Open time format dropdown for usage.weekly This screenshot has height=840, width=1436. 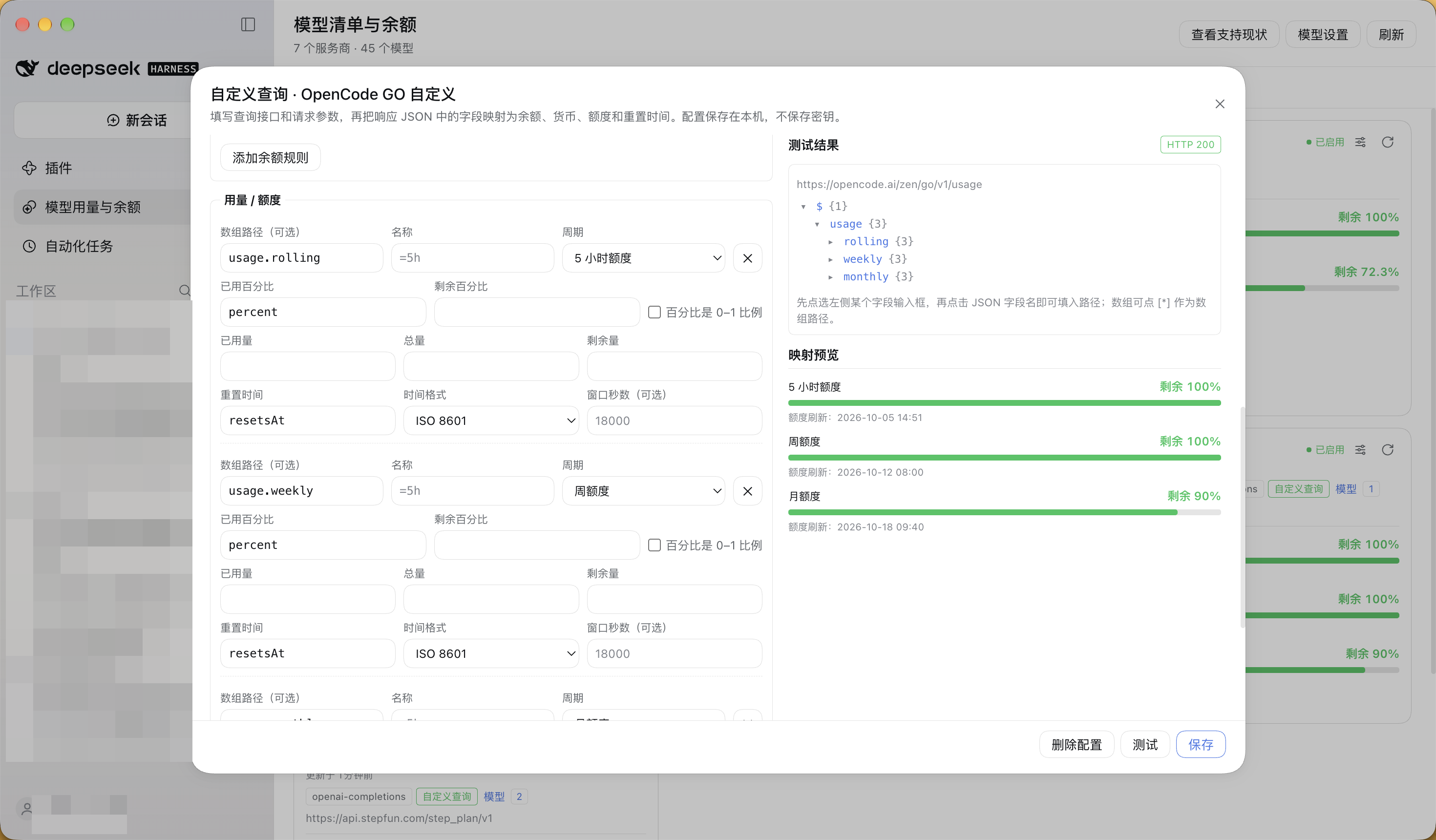(490, 653)
